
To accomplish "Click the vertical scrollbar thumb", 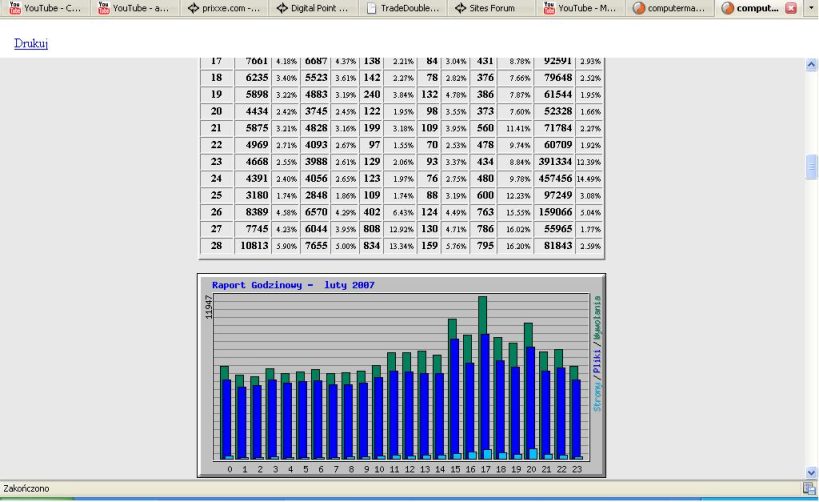I will tap(811, 166).
